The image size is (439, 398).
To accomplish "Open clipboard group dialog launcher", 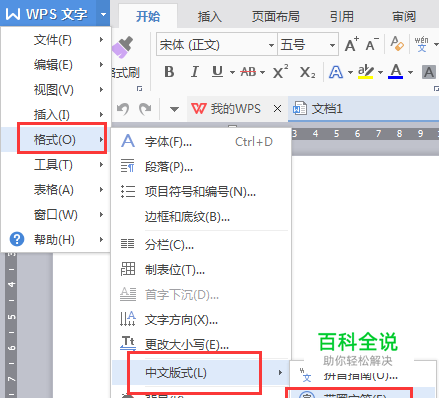I will pos(139,88).
